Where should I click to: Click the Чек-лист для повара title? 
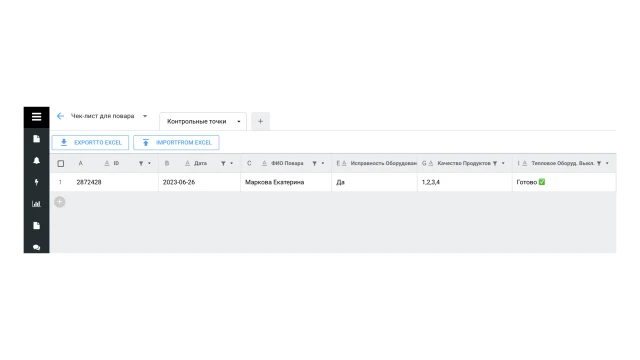(x=102, y=116)
